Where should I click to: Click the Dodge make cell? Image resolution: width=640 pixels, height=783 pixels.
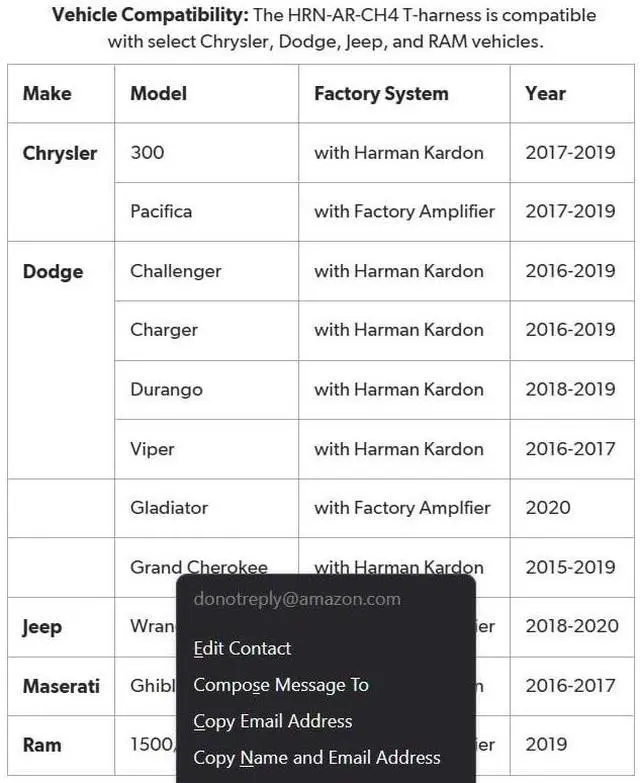(x=53, y=271)
